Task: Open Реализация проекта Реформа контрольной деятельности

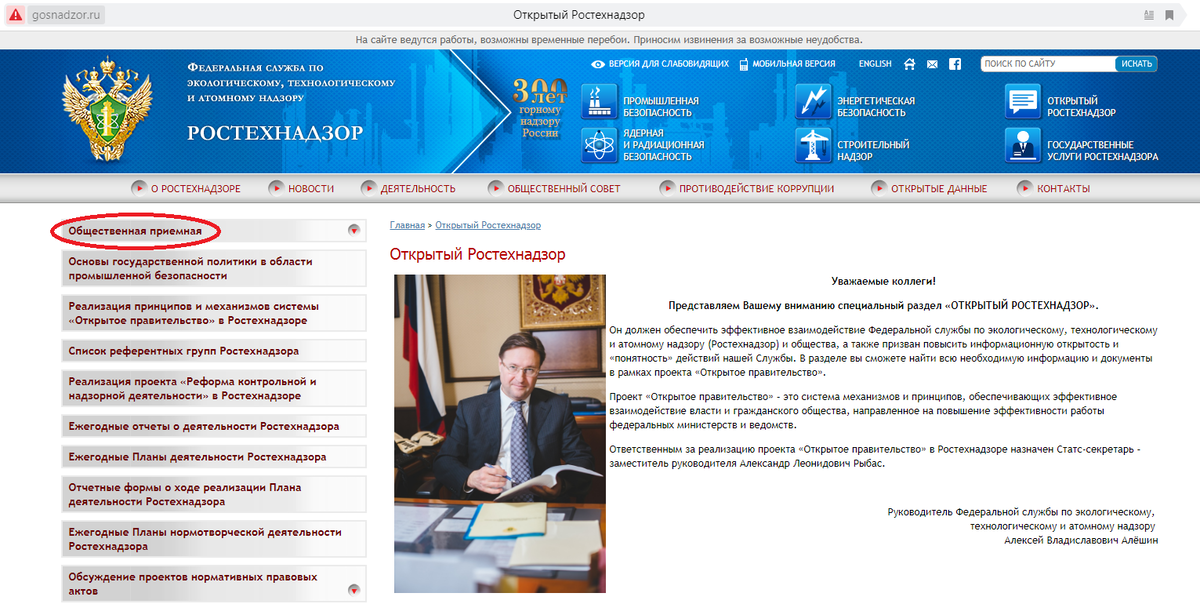Action: pyautogui.click(x=214, y=389)
